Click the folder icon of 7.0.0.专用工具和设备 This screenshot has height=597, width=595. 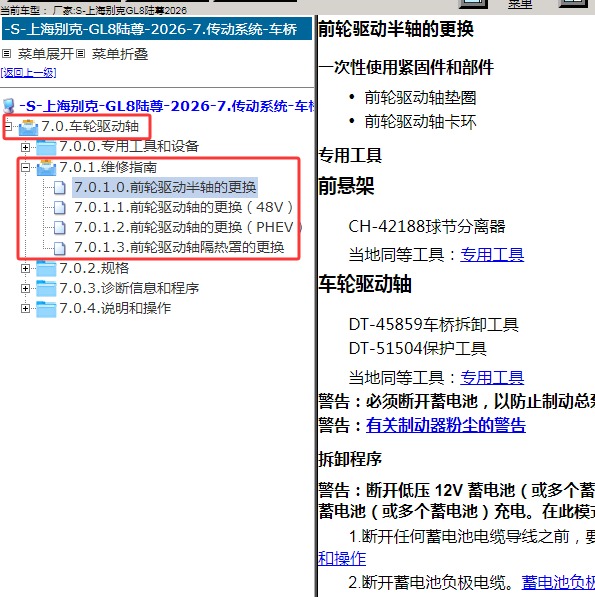(x=46, y=147)
